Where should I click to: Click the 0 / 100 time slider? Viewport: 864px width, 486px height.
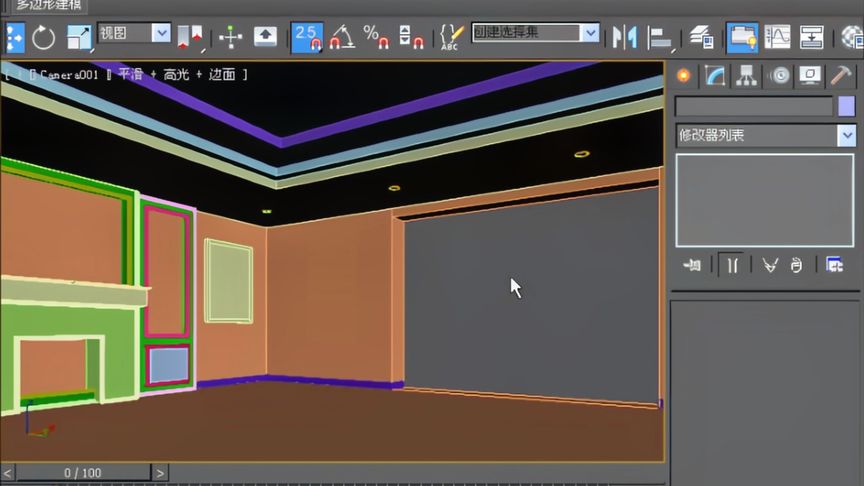click(x=83, y=473)
